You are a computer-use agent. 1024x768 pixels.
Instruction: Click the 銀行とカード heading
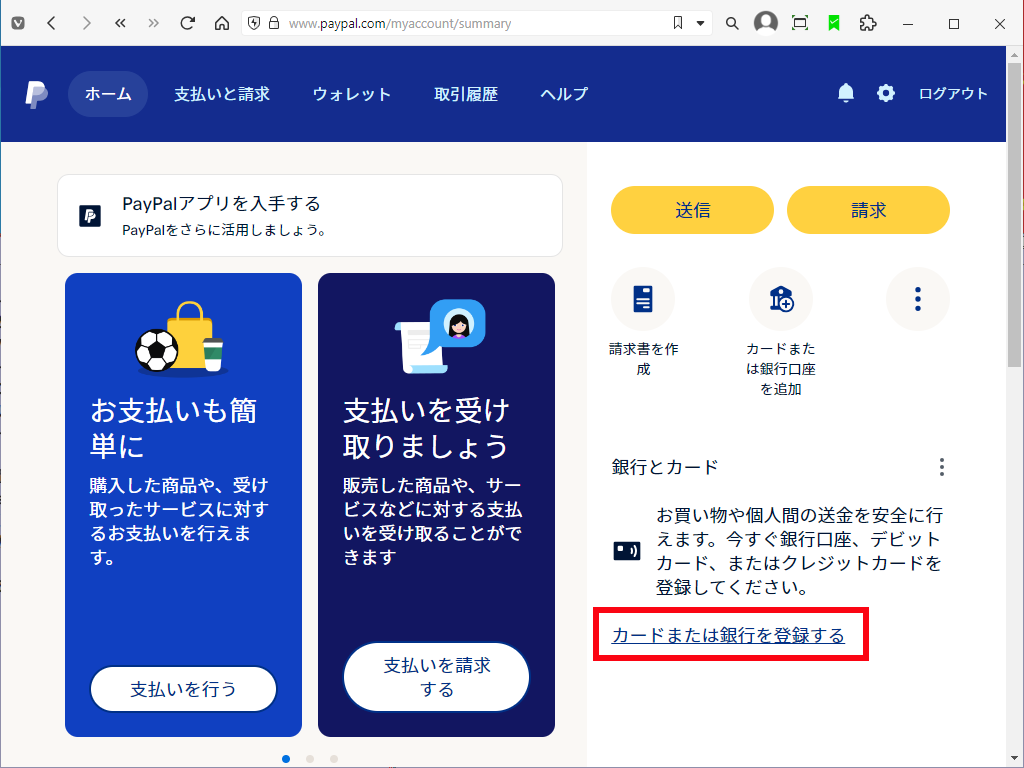(665, 467)
